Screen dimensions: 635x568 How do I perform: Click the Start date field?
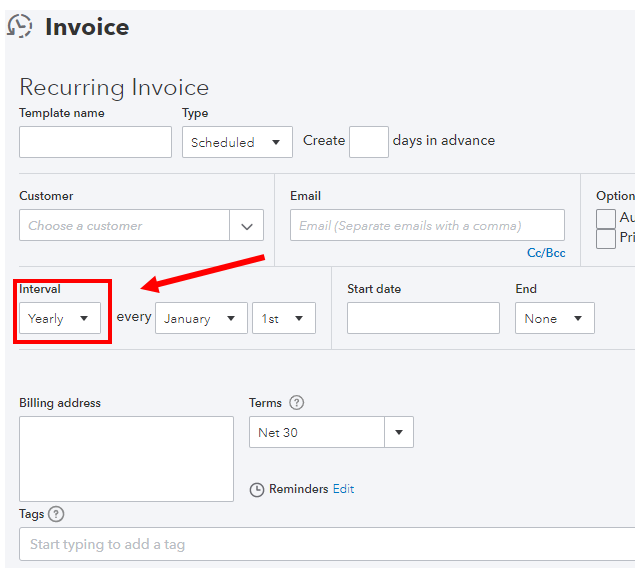(x=423, y=318)
